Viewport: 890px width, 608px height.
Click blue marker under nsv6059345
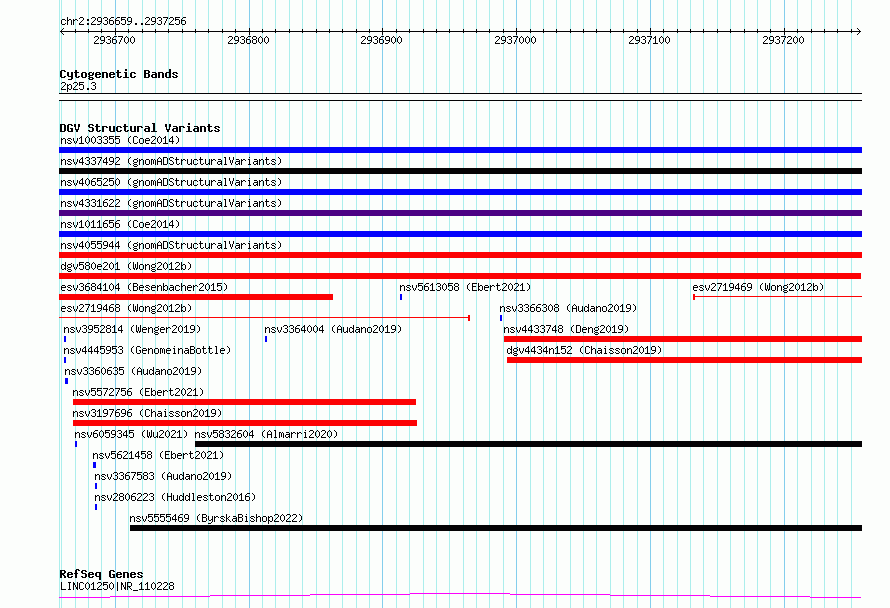[x=76, y=444]
